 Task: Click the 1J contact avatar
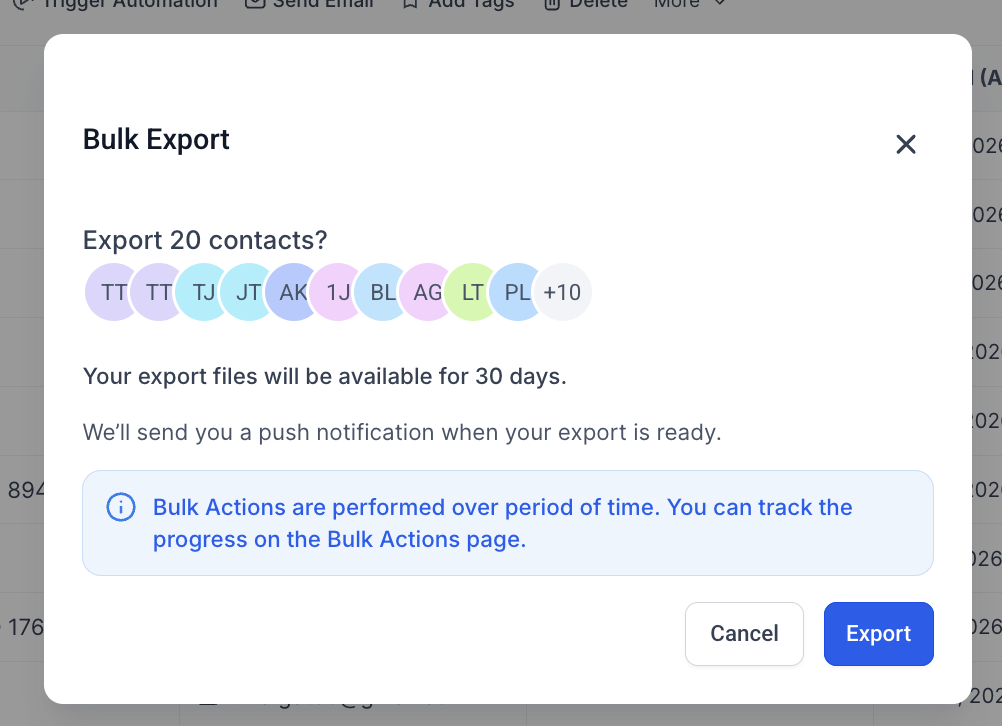[337, 292]
